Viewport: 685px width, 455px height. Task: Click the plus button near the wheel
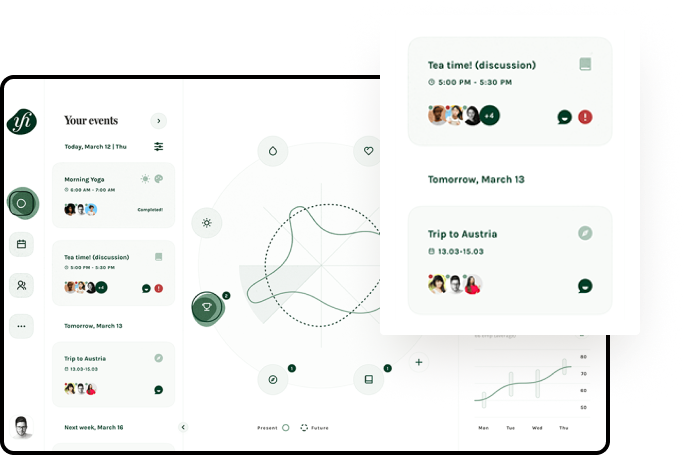pyautogui.click(x=419, y=362)
